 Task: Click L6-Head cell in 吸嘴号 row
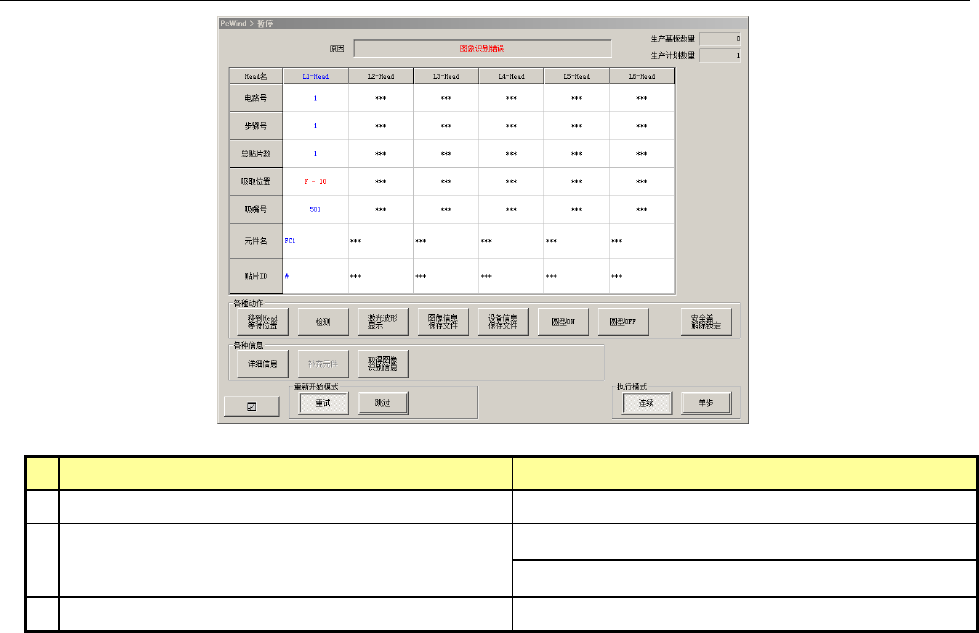(642, 210)
